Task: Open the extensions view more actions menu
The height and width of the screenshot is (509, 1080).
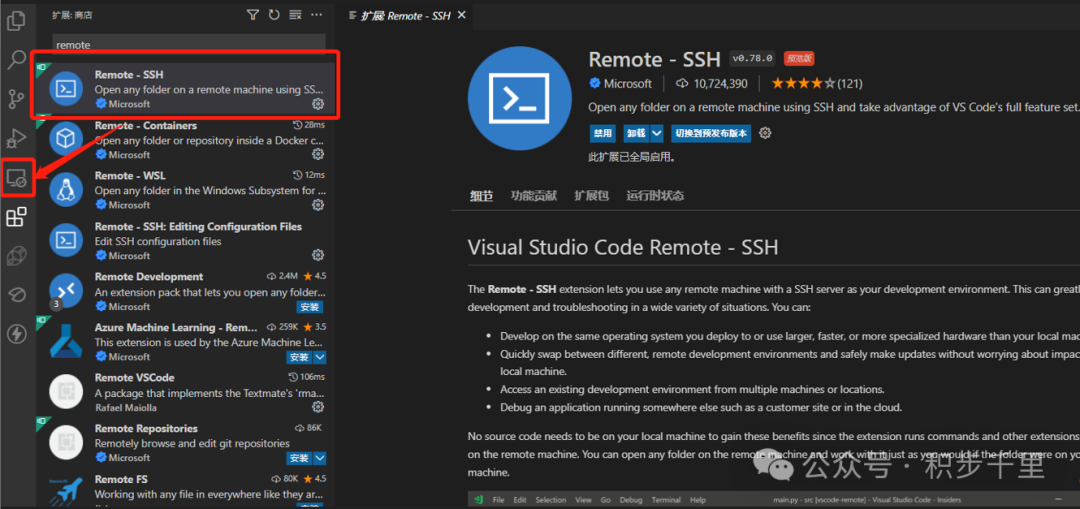Action: [316, 14]
